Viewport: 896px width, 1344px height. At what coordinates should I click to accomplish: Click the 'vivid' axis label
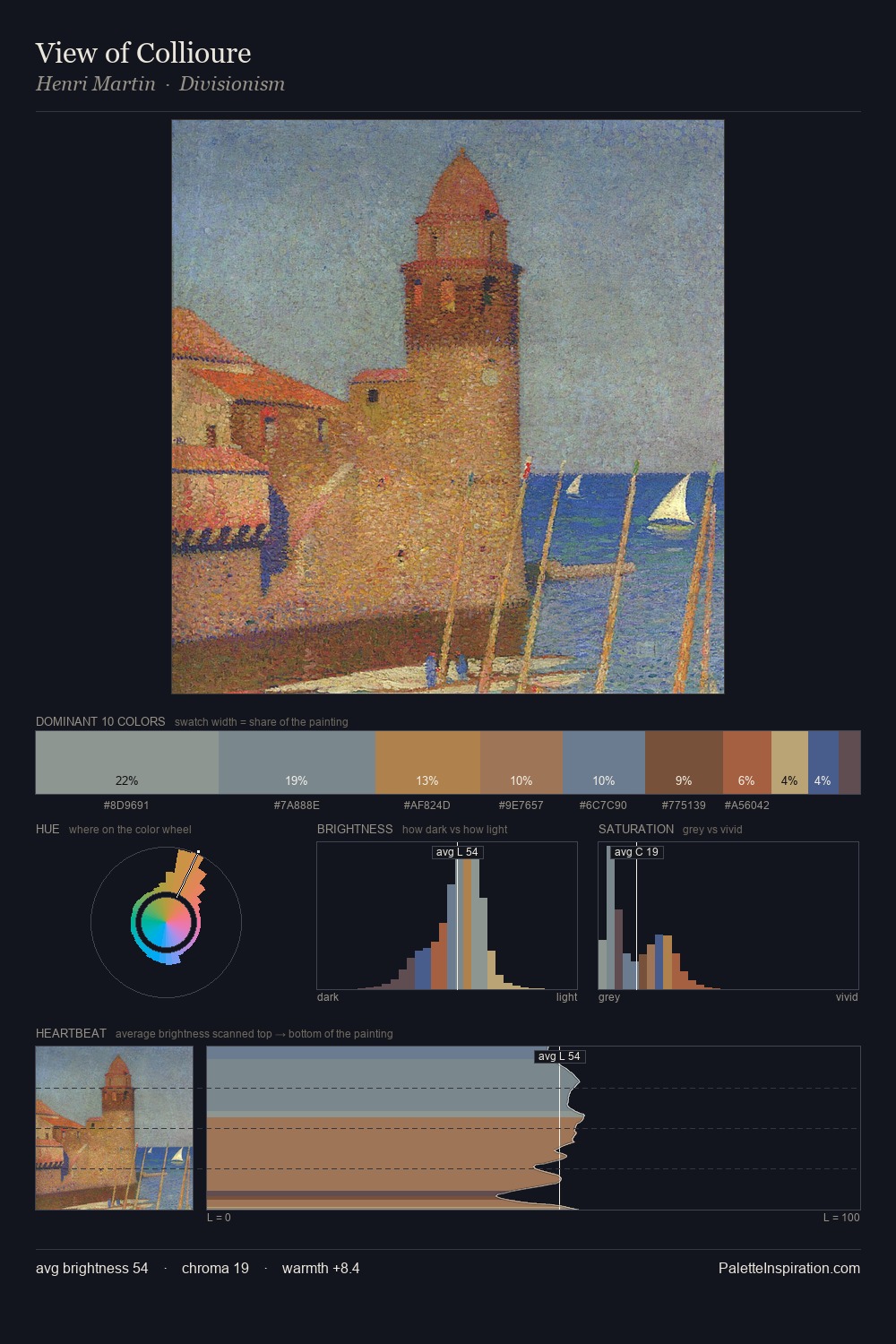click(x=847, y=997)
